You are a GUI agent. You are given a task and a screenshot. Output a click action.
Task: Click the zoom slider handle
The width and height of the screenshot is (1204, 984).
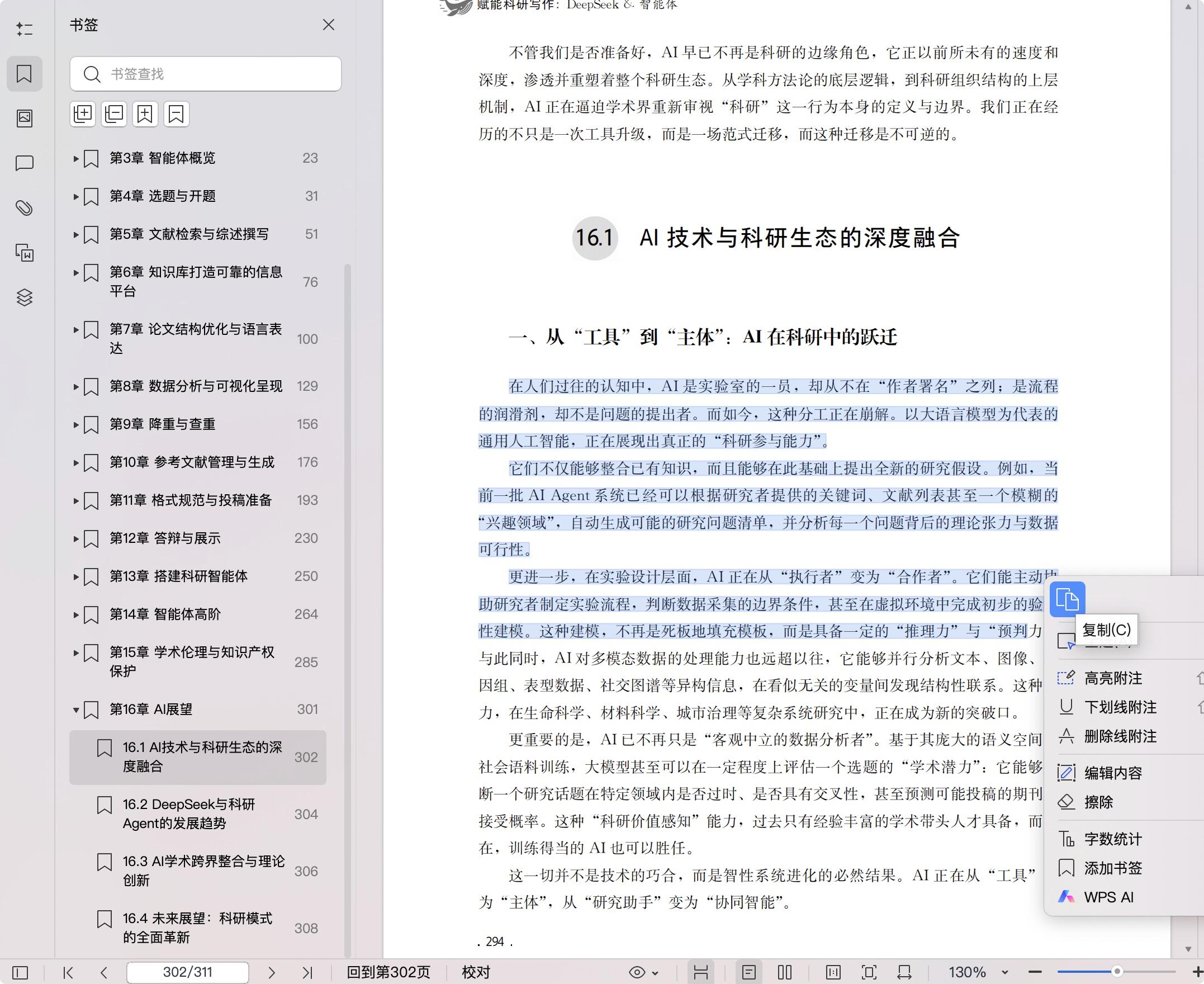[x=1117, y=972]
